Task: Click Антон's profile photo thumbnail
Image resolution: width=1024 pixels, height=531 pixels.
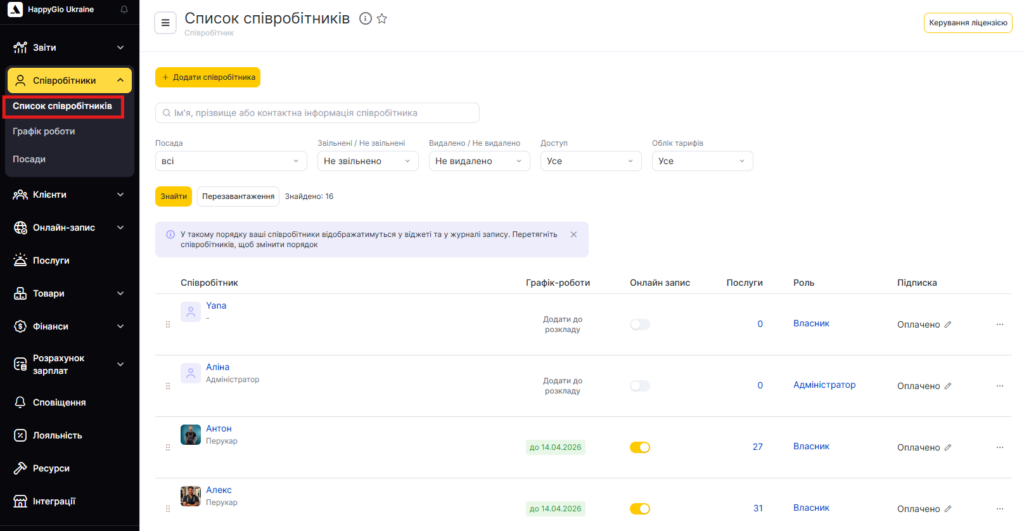Action: click(191, 434)
